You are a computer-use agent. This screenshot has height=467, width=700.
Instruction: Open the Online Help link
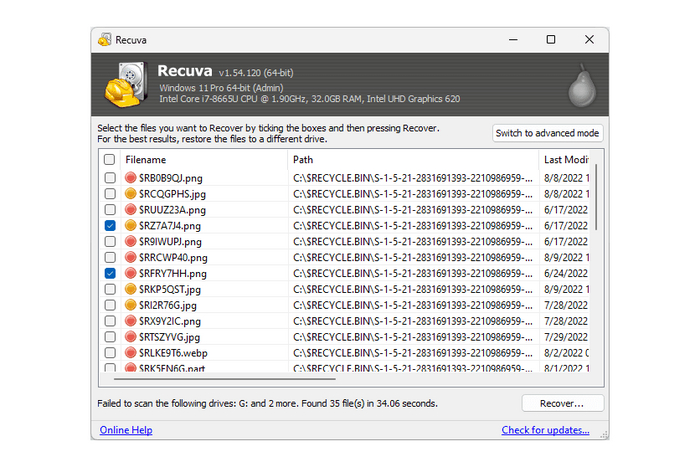coord(126,430)
